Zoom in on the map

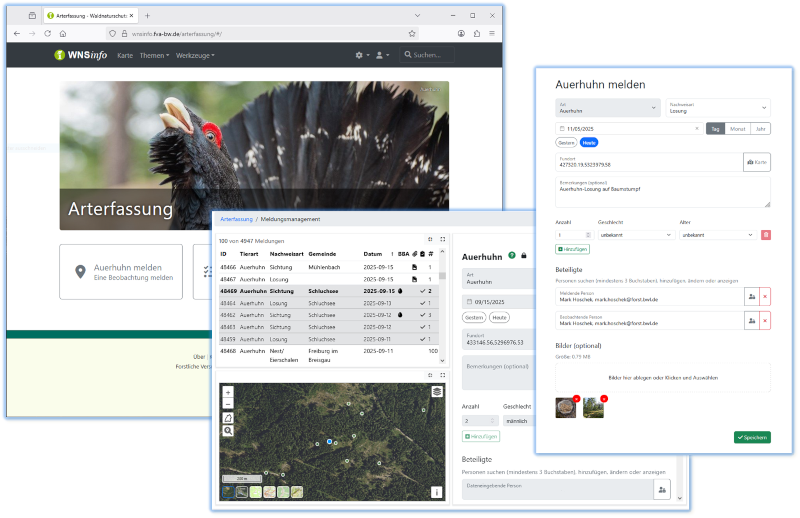pos(228,392)
